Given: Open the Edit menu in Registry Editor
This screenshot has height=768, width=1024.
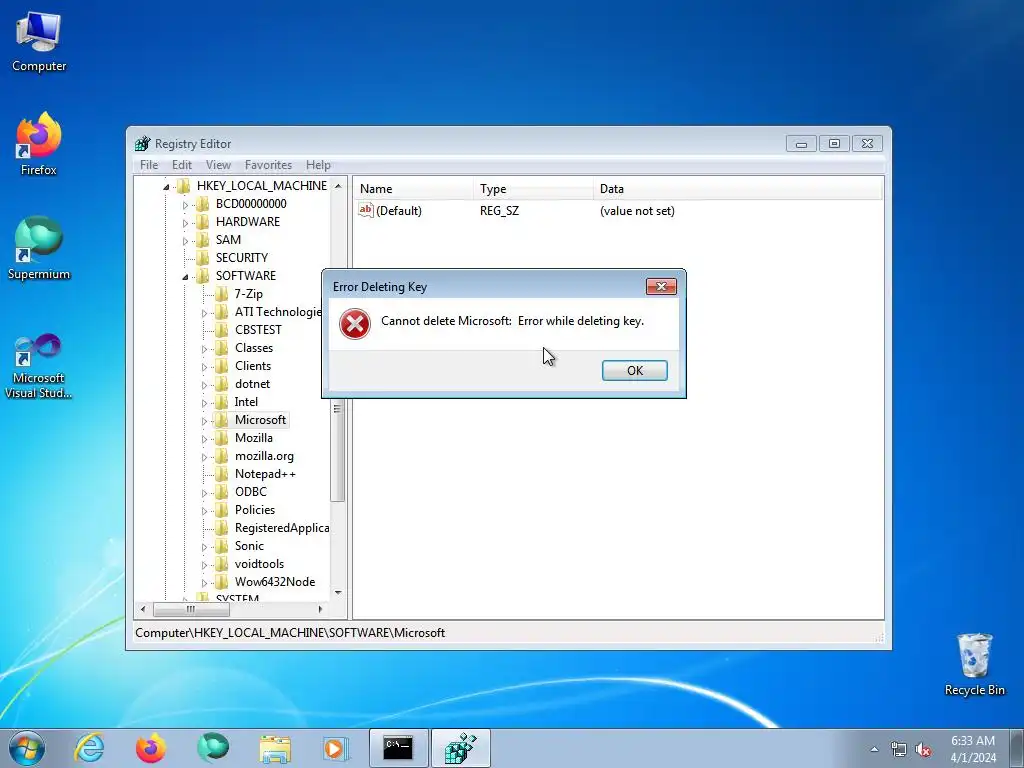Looking at the screenshot, I should [182, 165].
